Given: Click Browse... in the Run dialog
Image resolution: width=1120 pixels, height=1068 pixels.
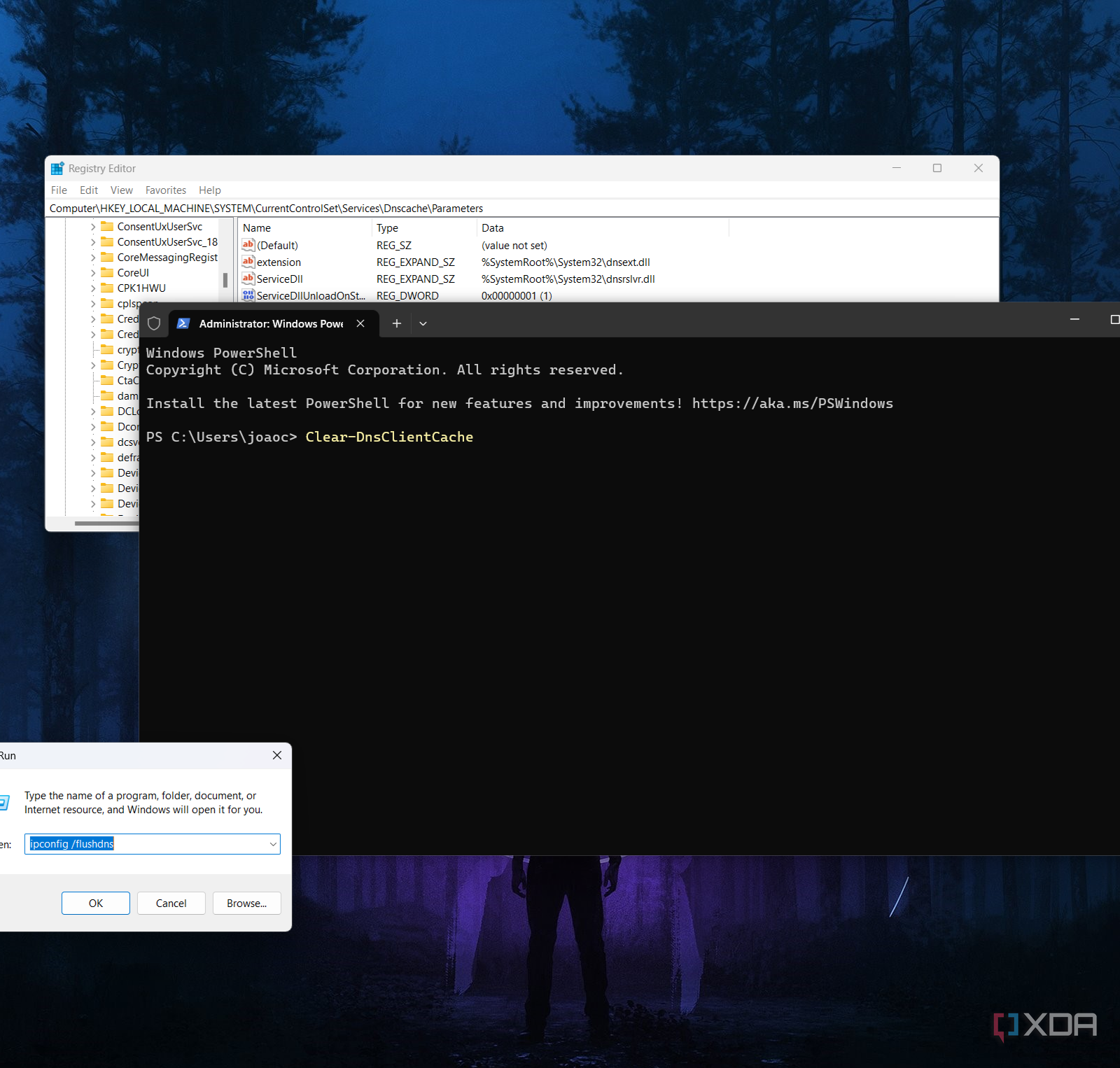Looking at the screenshot, I should [x=246, y=904].
